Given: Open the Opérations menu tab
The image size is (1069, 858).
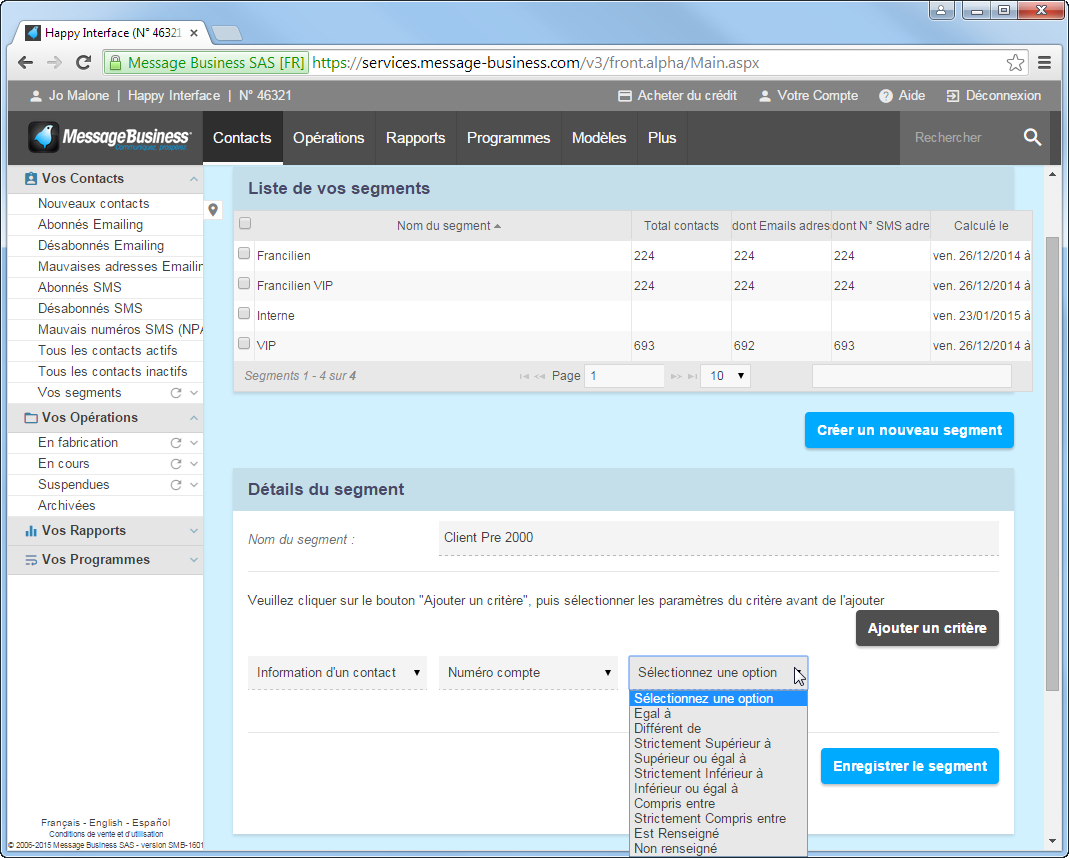Looking at the screenshot, I should (x=328, y=138).
